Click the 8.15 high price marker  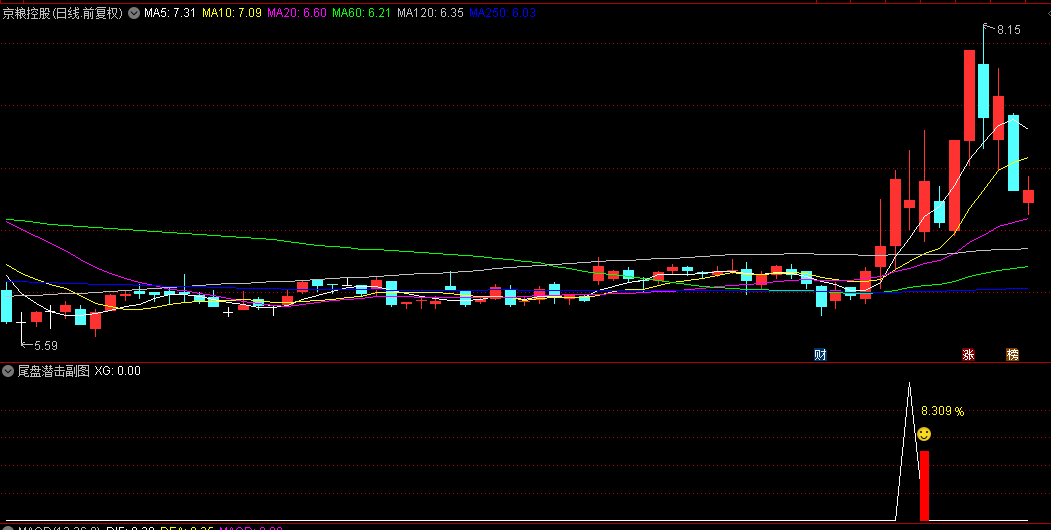[x=1008, y=30]
